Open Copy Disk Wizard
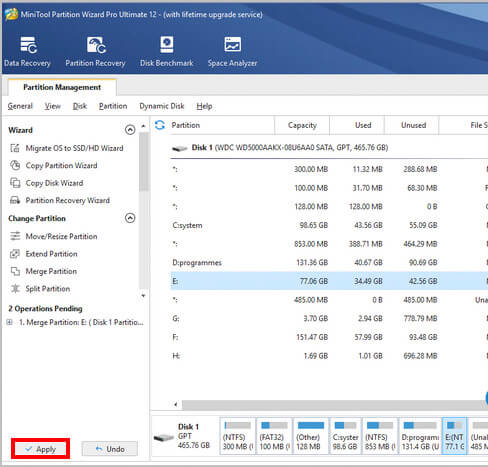Image resolution: width=488 pixels, height=467 pixels. tap(54, 183)
